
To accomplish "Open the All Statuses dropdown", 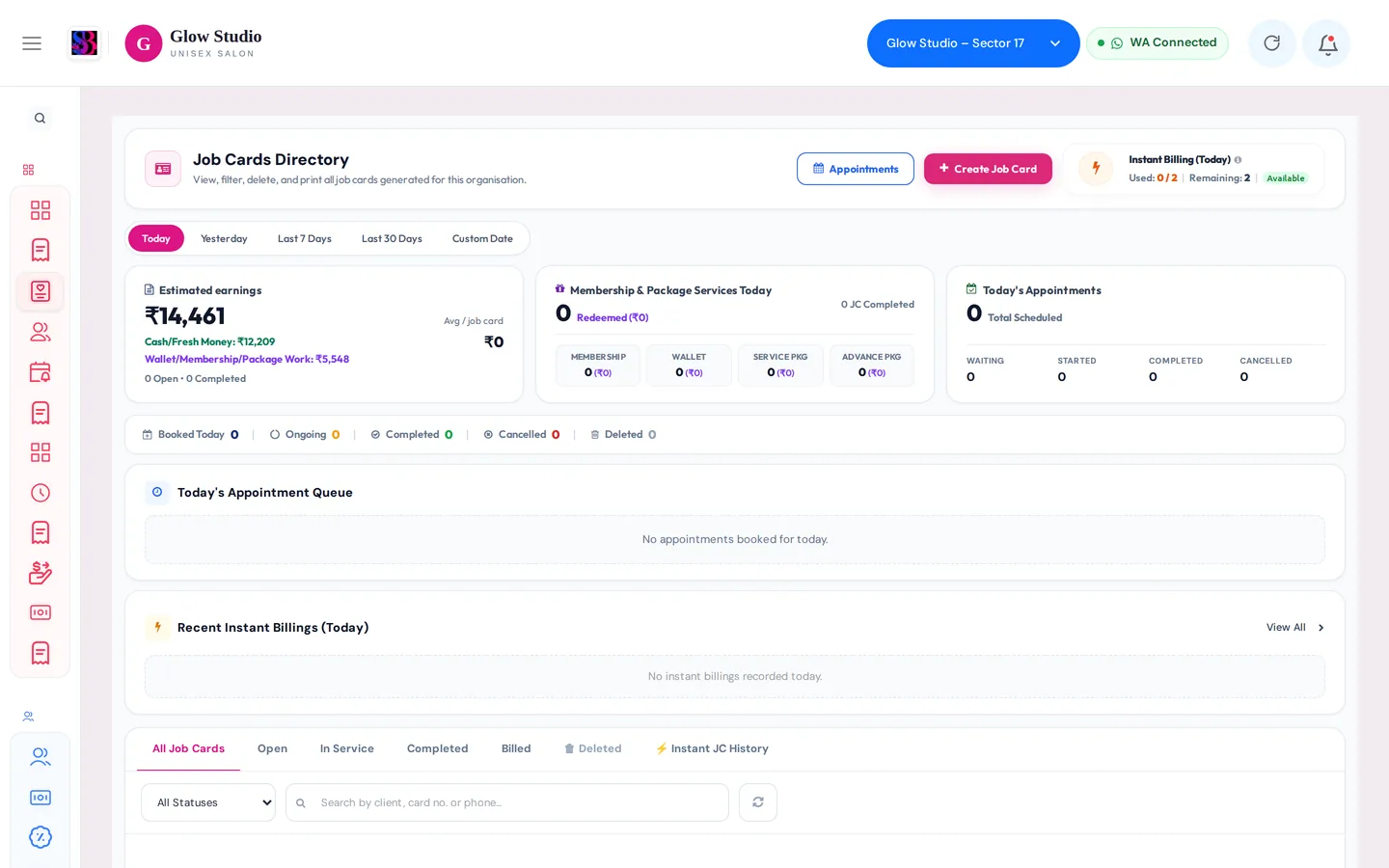I will coord(208,802).
